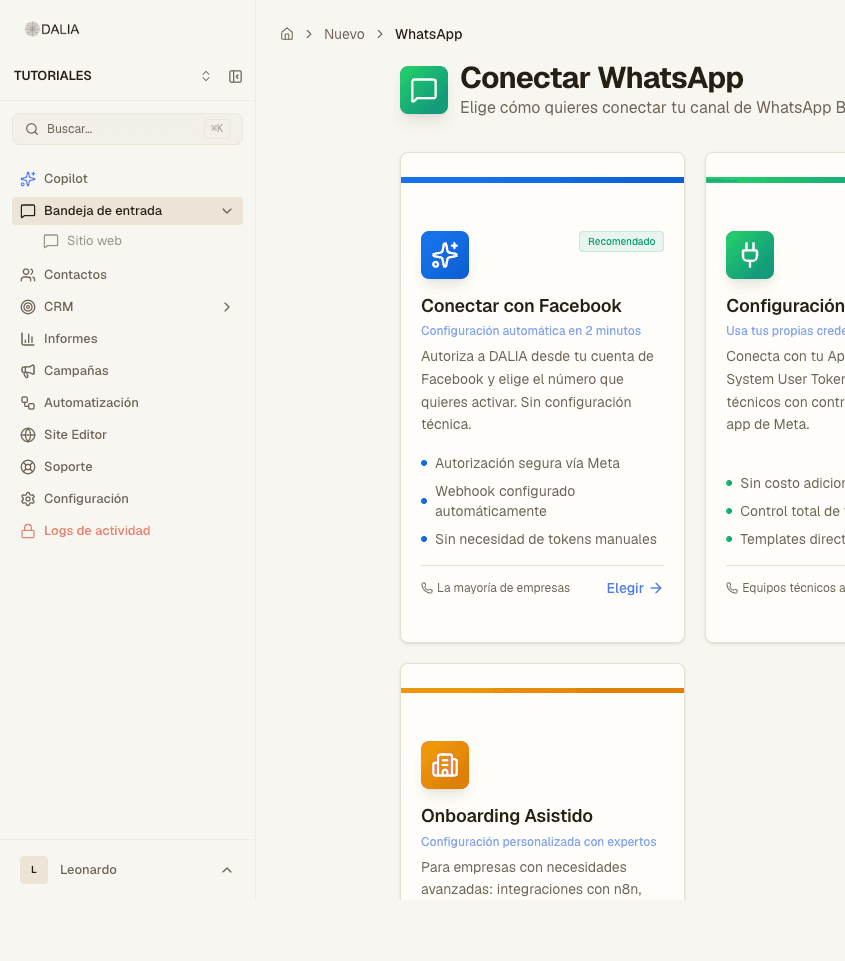Click Configuración personalizada con expertos
The width and height of the screenshot is (845, 961).
pyautogui.click(x=539, y=842)
